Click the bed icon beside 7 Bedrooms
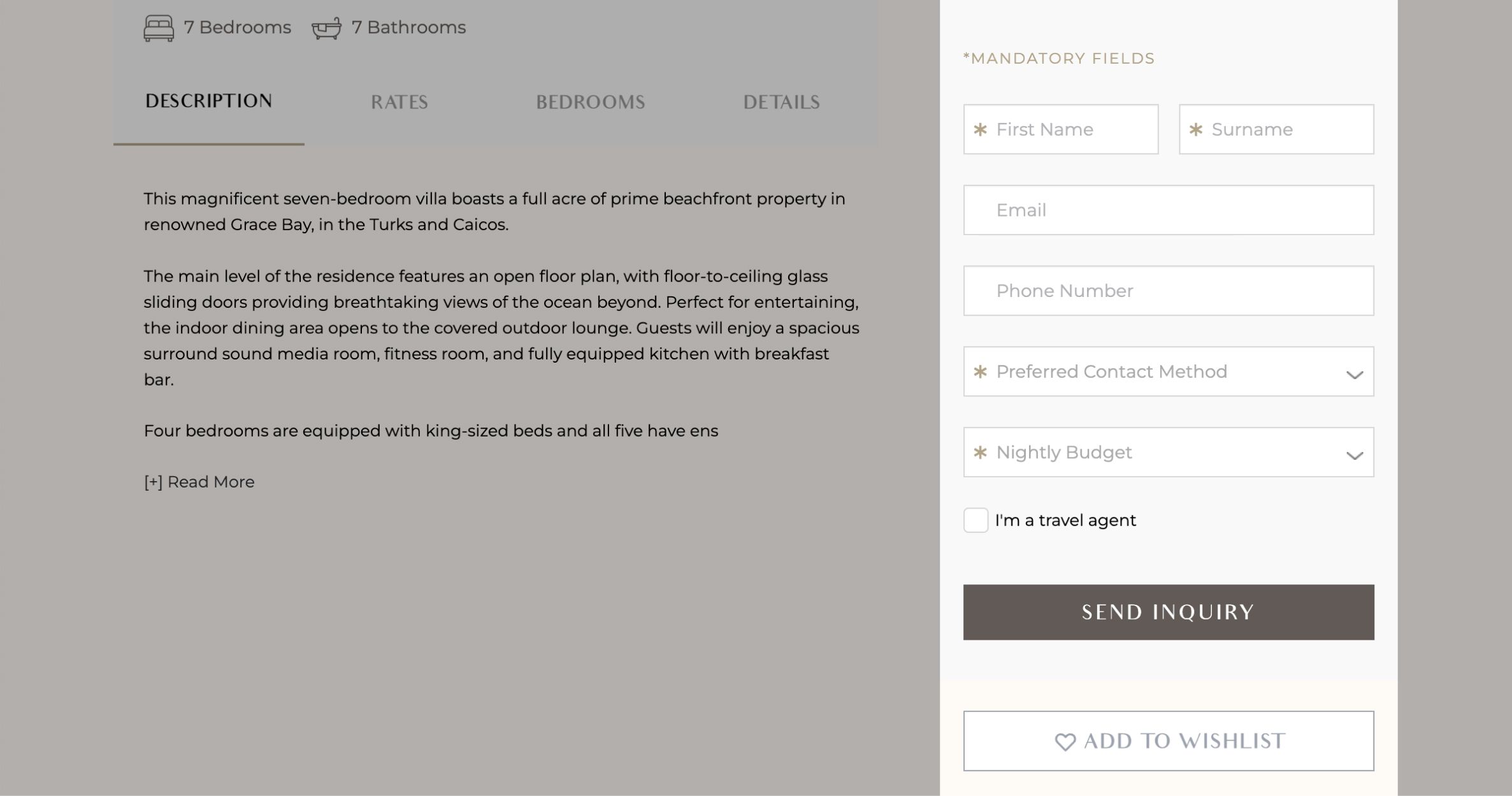This screenshot has height=796, width=1512. (159, 28)
